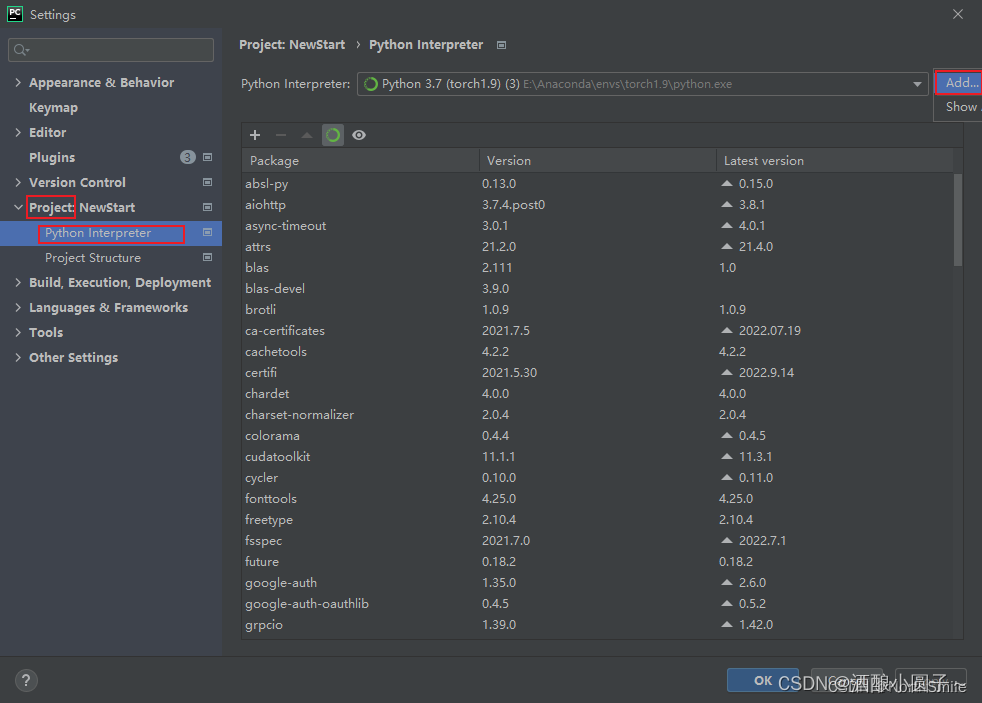The image size is (982, 703).
Task: Expand the Version Control section
Action: point(18,183)
